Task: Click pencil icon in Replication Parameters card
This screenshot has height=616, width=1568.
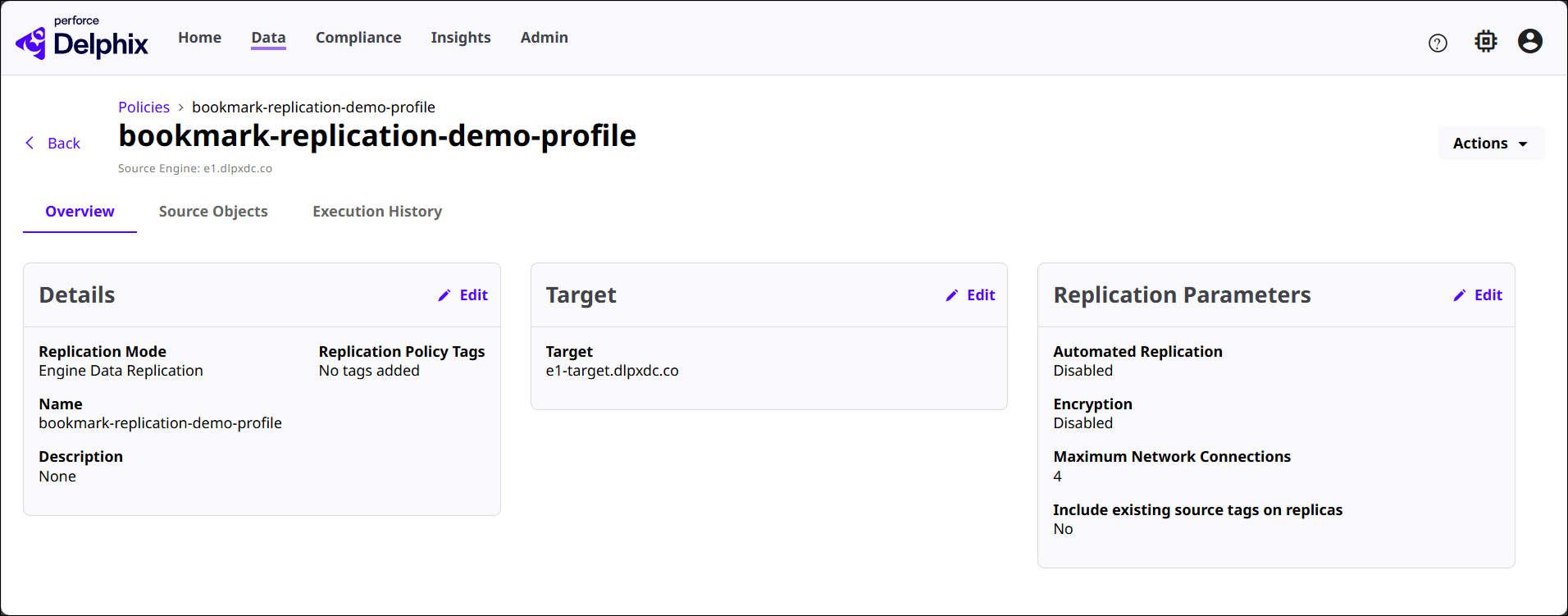Action: click(x=1459, y=295)
